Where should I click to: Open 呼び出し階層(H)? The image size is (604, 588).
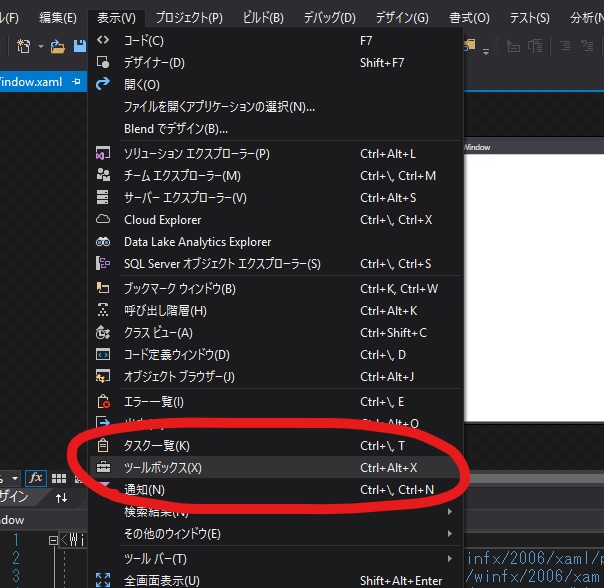(275, 311)
